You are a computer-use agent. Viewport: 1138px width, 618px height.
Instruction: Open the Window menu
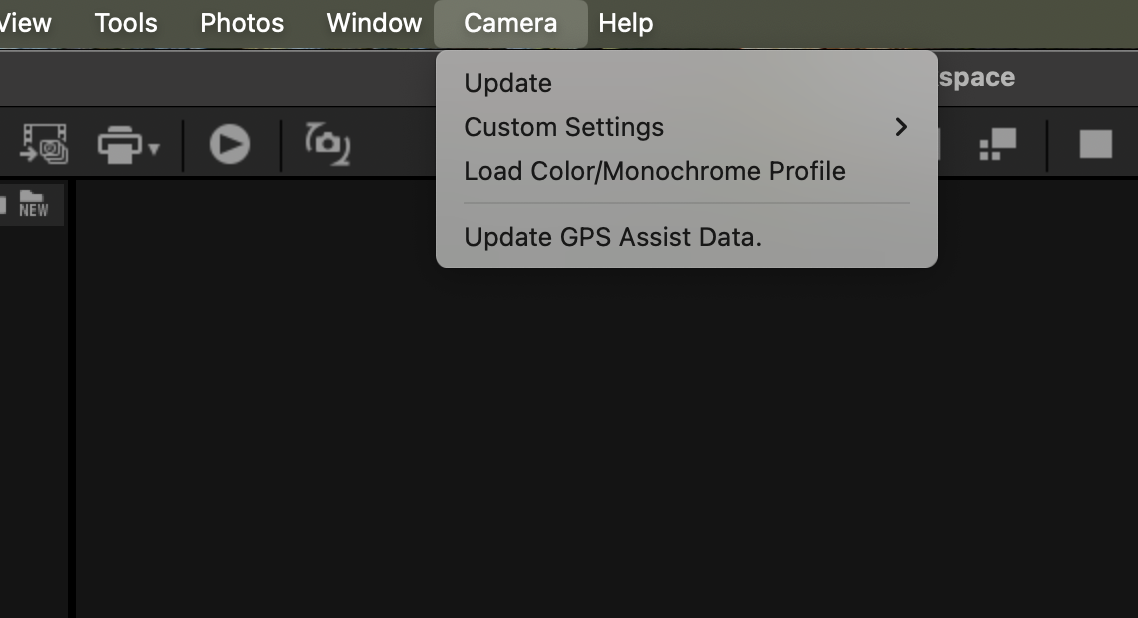click(373, 22)
